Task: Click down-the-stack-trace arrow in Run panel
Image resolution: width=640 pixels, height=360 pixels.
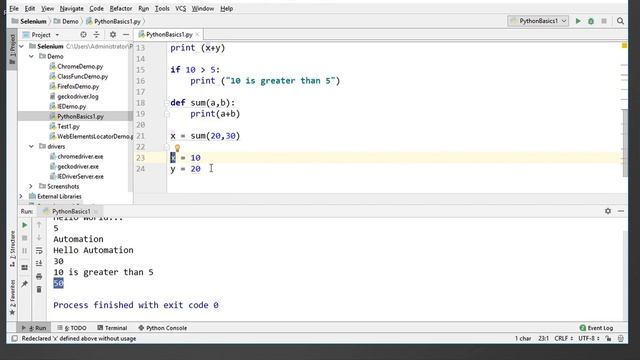Action: pos(39,238)
